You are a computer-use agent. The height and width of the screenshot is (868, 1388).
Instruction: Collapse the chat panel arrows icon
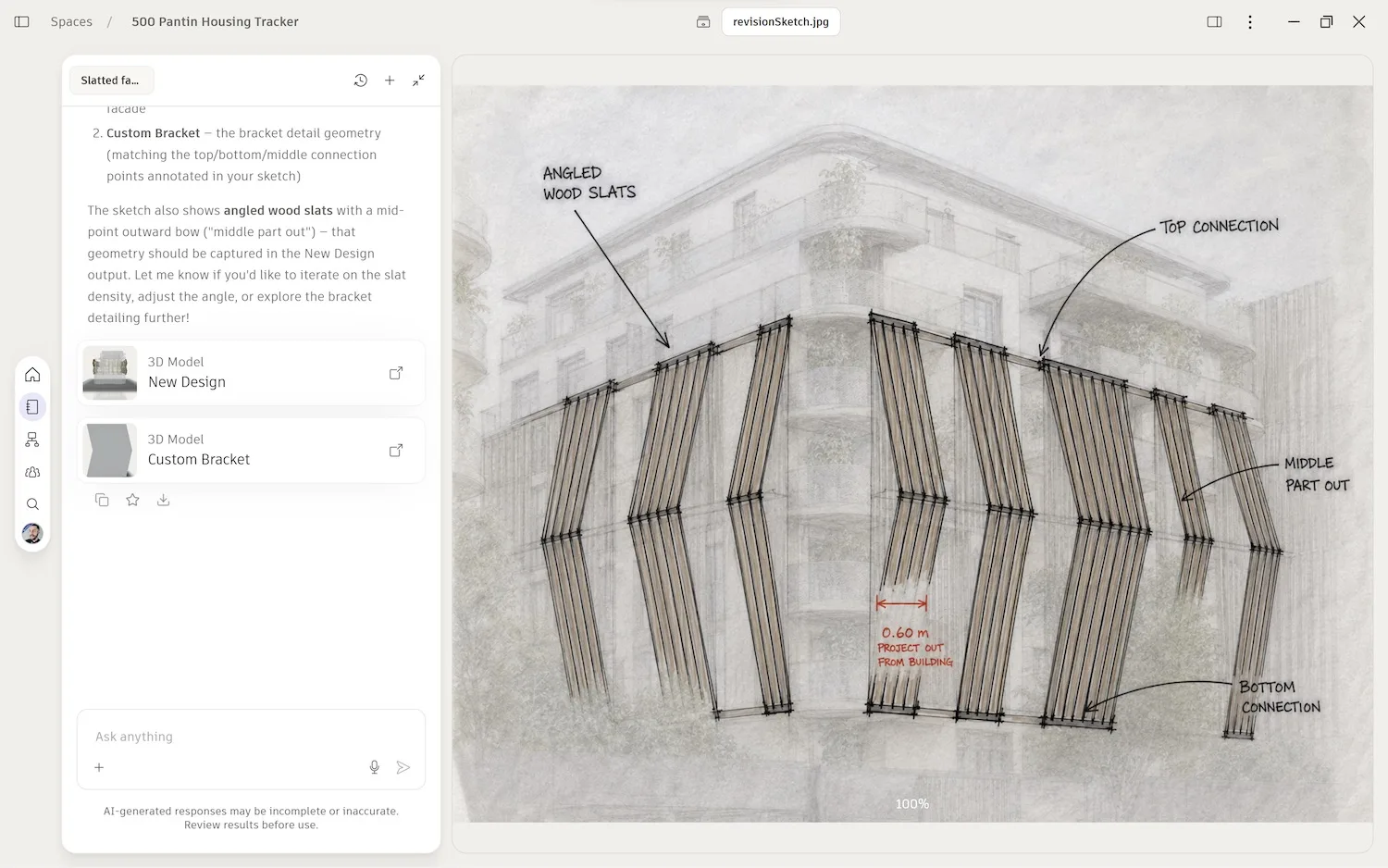point(419,81)
